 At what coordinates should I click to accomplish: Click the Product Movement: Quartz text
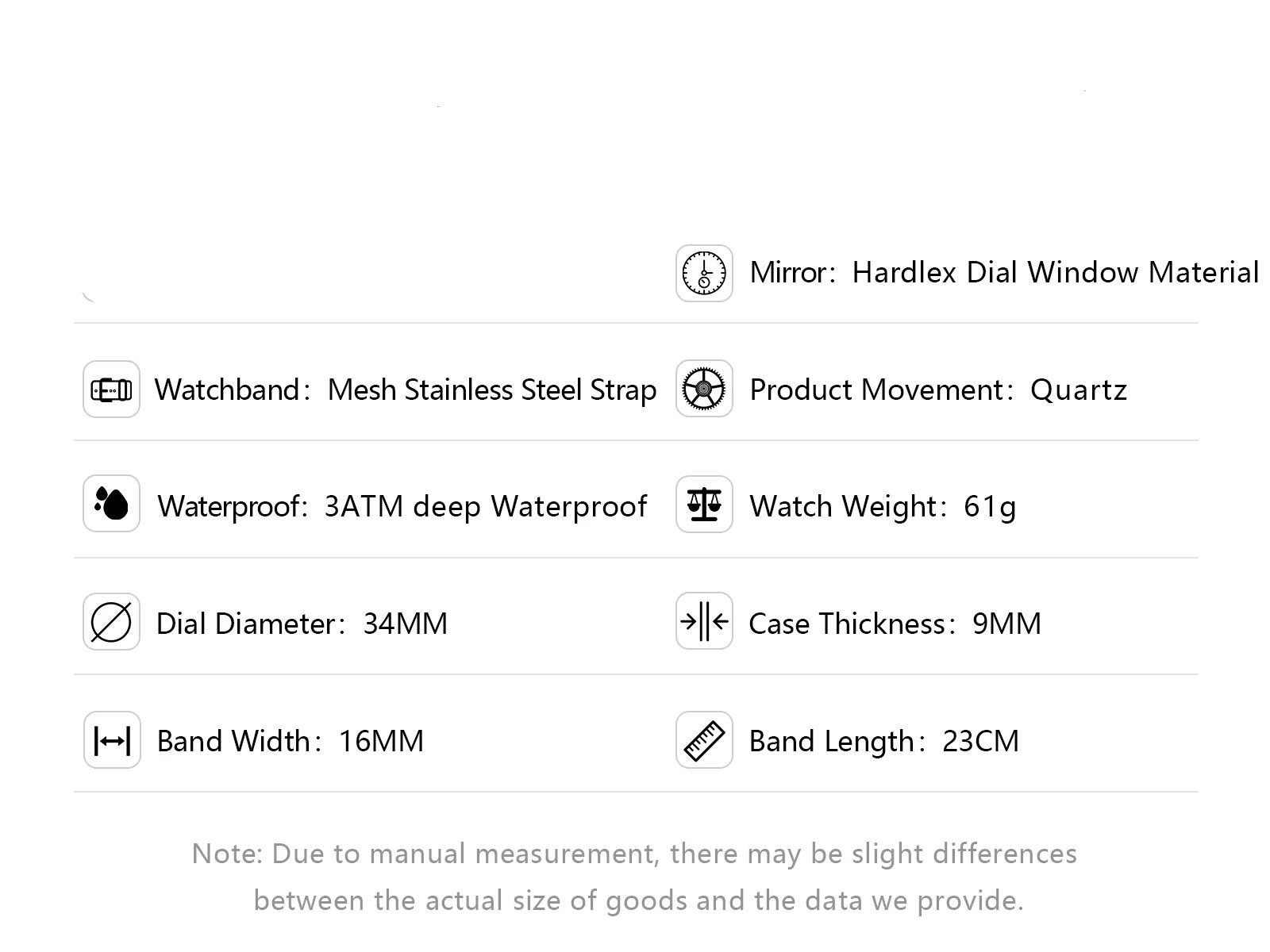(938, 390)
